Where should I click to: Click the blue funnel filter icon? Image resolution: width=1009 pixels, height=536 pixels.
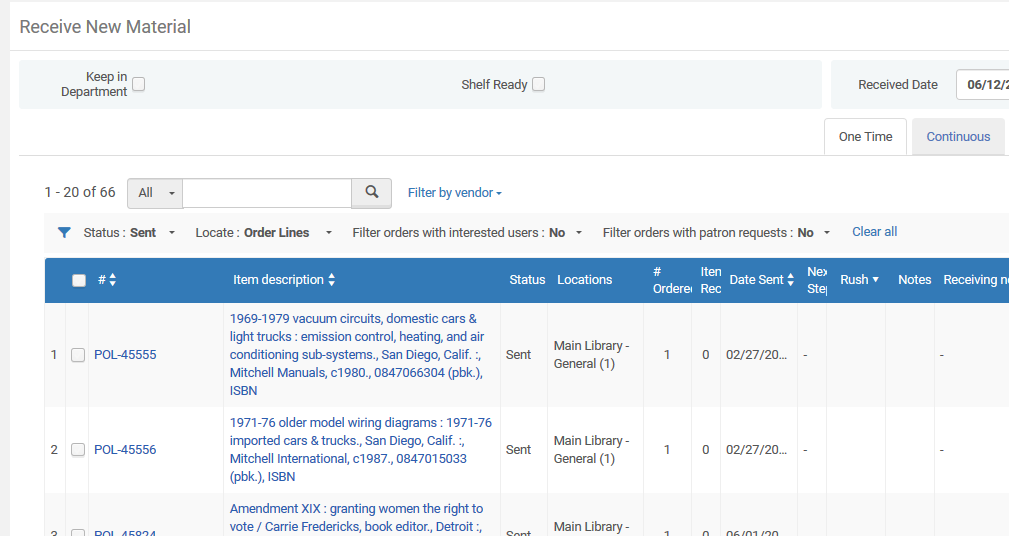click(65, 233)
